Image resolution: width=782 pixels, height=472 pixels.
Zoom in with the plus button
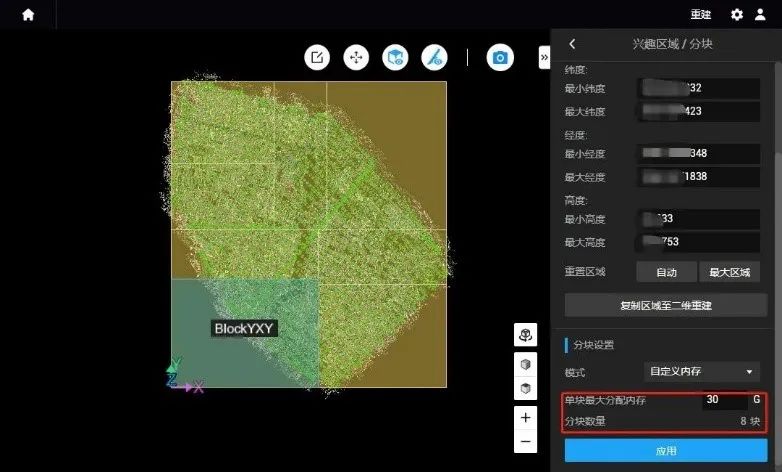pyautogui.click(x=526, y=417)
